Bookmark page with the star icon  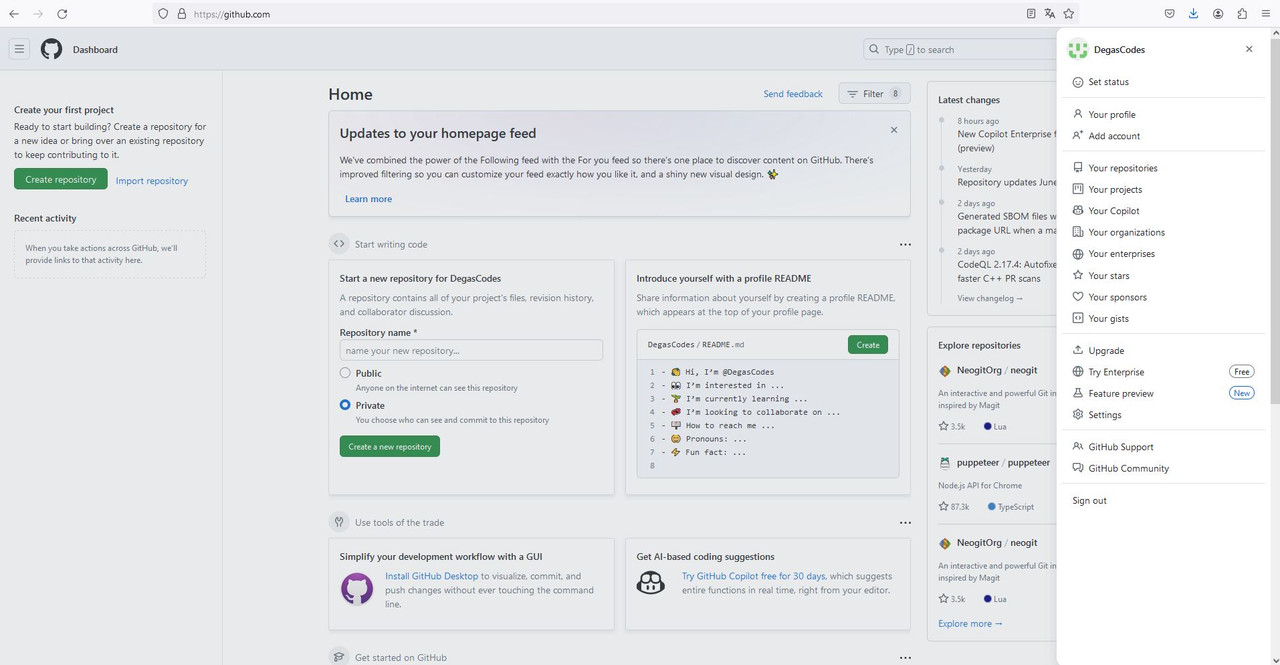pyautogui.click(x=1069, y=14)
